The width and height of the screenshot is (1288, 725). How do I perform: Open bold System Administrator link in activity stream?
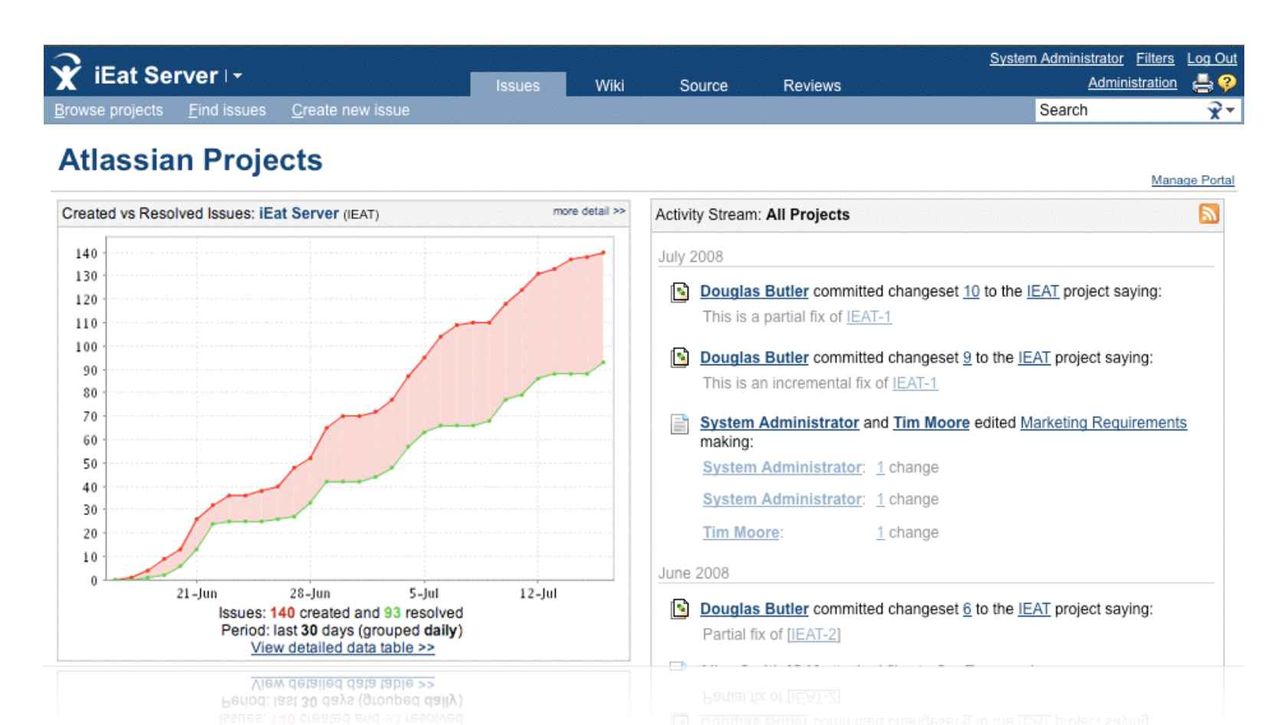(779, 423)
